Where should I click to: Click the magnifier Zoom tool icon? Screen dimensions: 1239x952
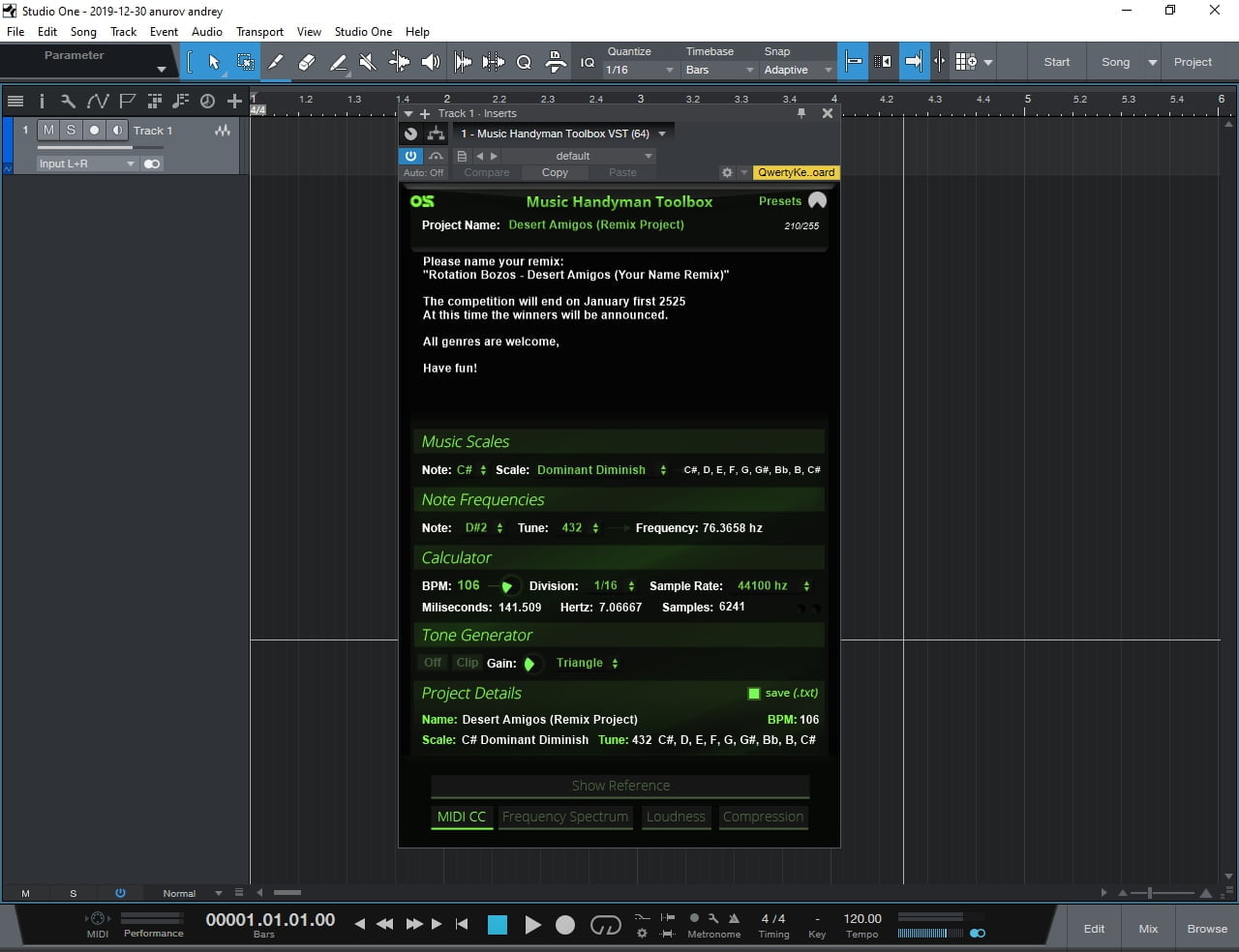coord(524,62)
